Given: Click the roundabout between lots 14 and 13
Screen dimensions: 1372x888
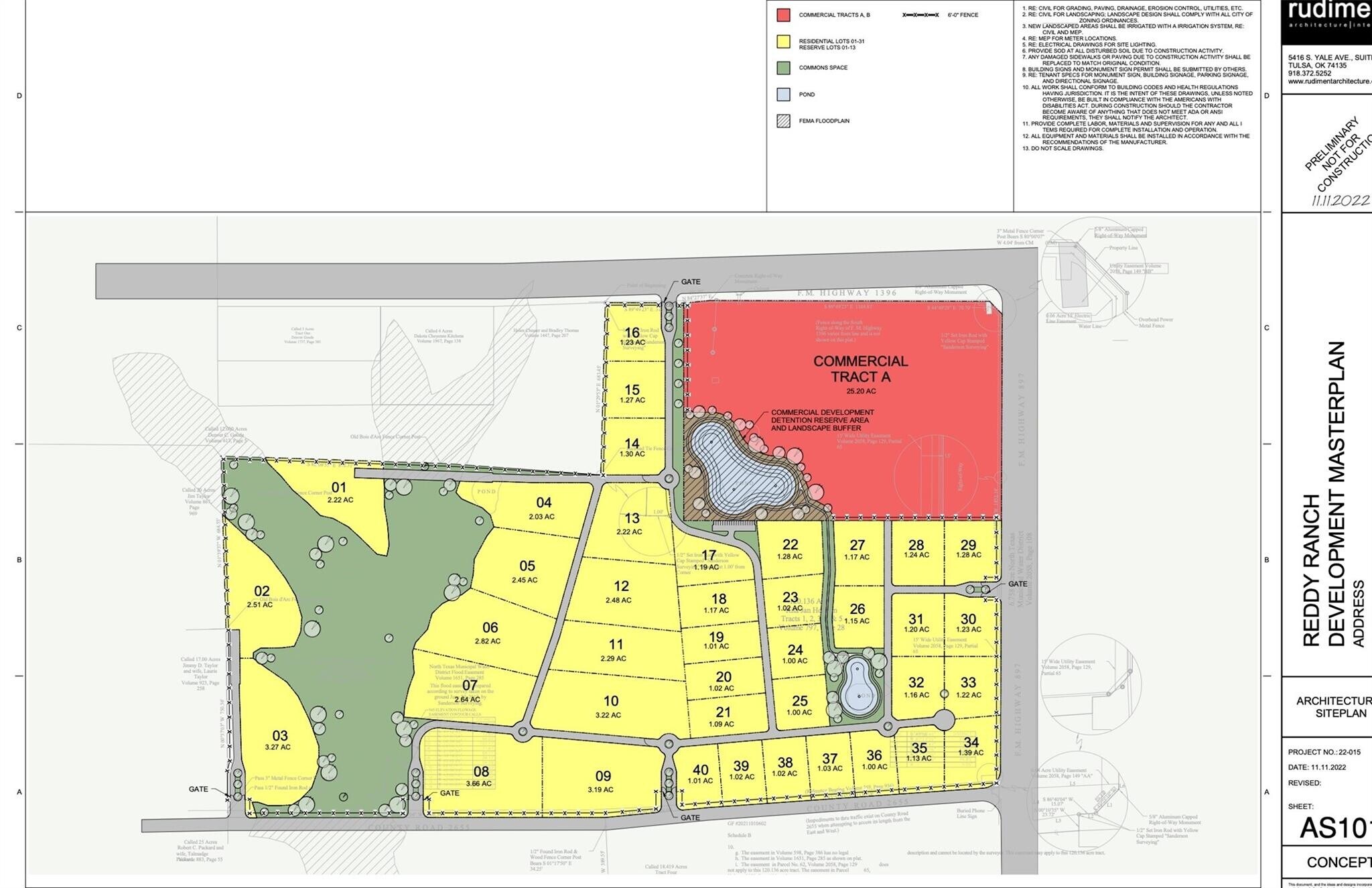Looking at the screenshot, I should click(x=669, y=479).
